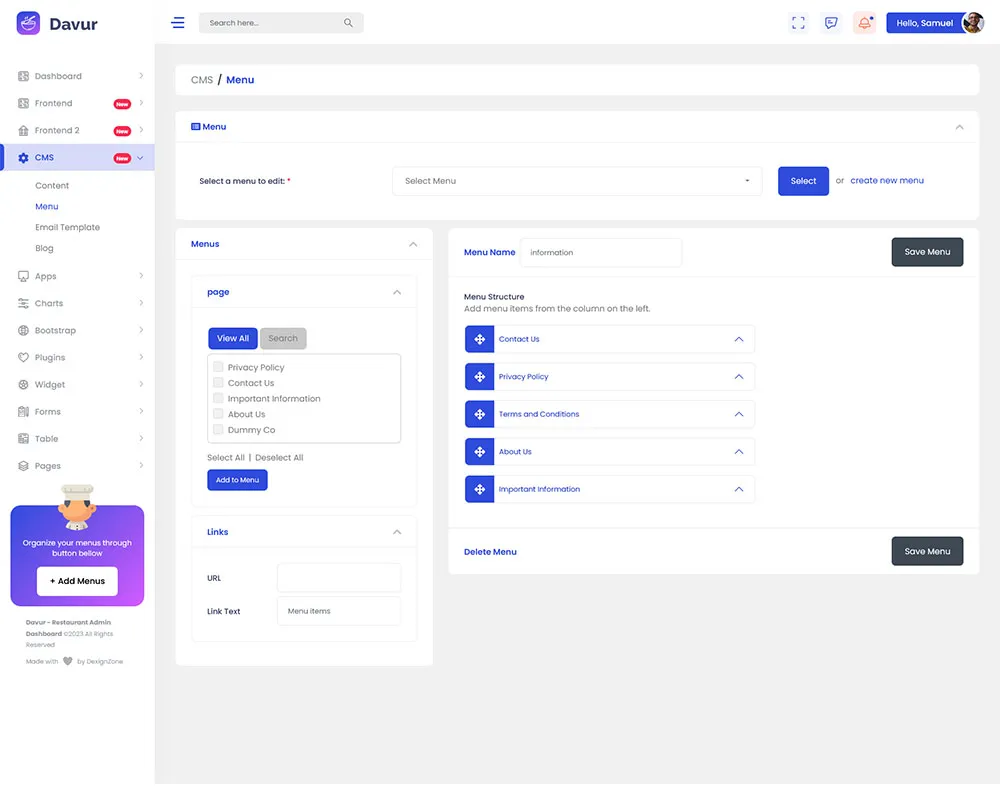Check the About Us page checkbox

(218, 414)
